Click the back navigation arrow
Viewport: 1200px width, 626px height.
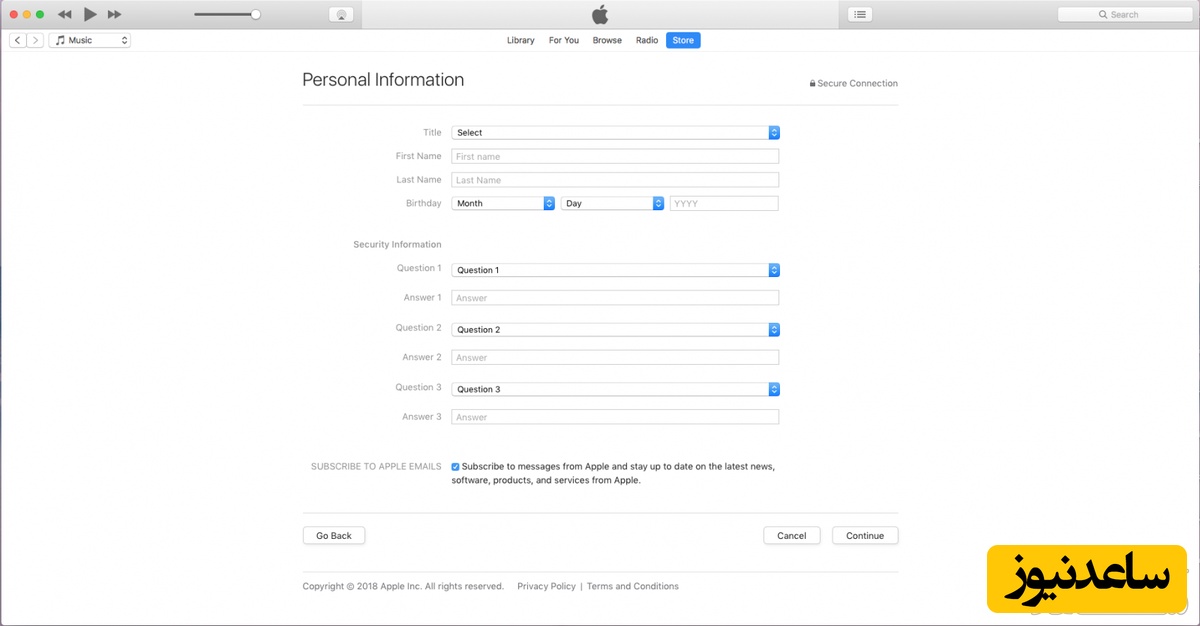(18, 40)
